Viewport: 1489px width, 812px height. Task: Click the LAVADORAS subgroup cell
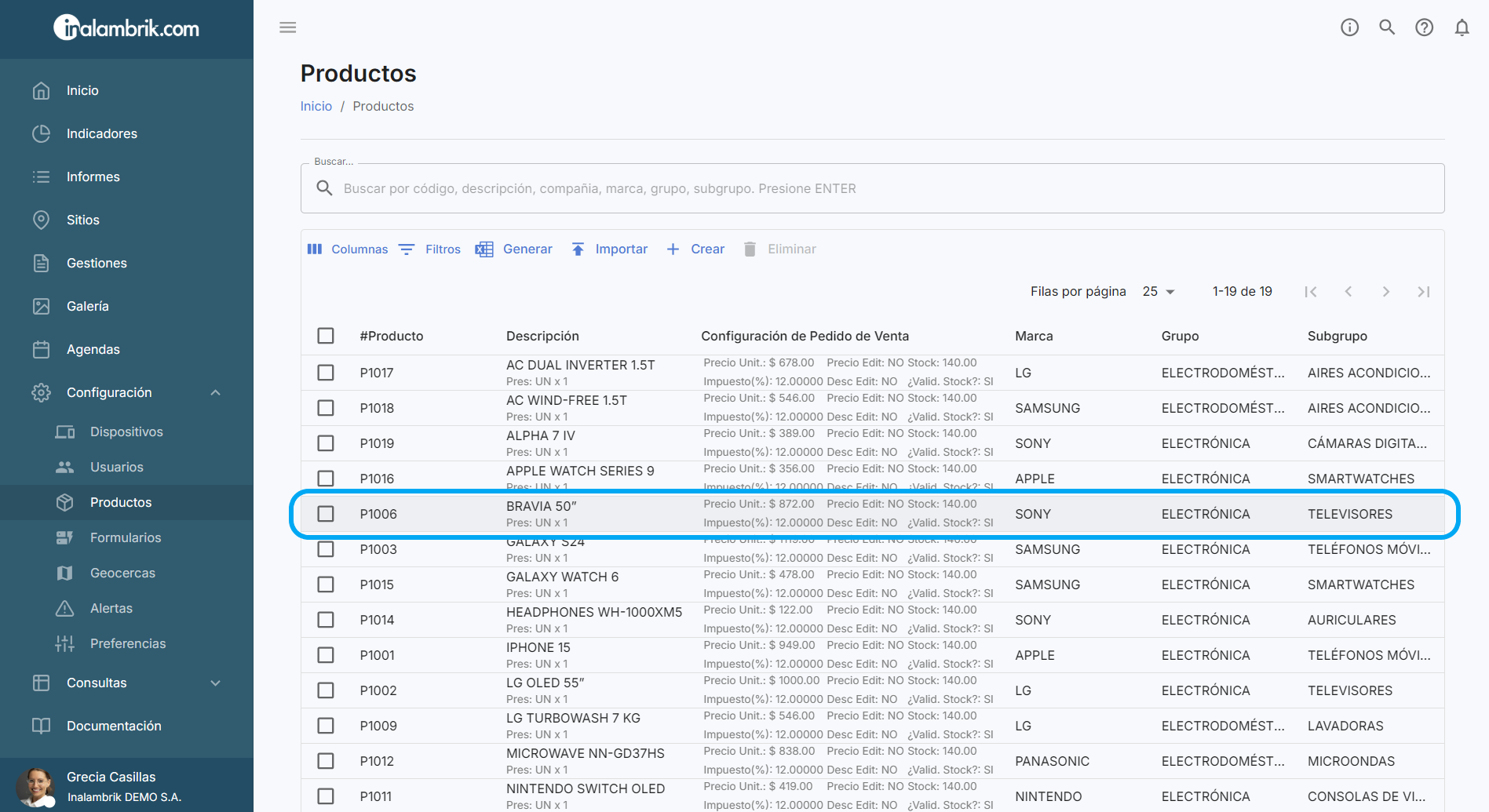1345,726
